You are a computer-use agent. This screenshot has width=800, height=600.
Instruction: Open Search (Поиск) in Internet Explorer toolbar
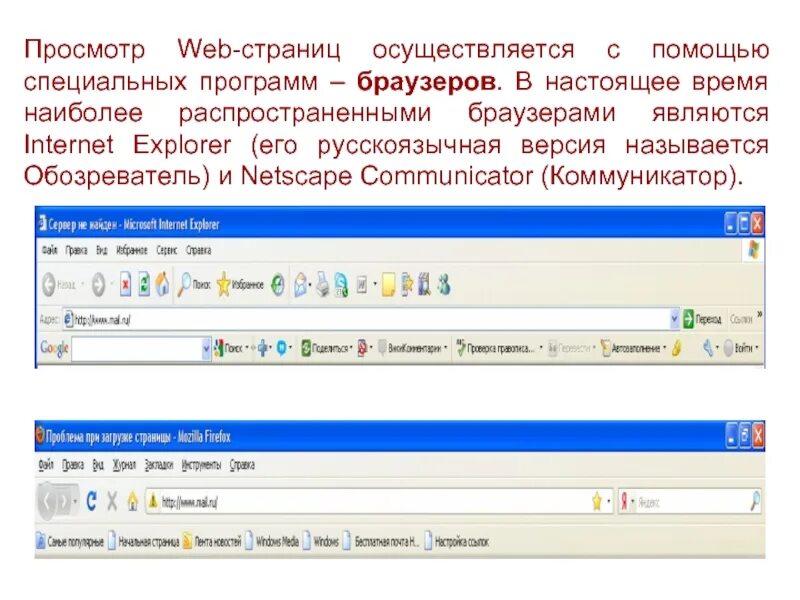click(194, 285)
